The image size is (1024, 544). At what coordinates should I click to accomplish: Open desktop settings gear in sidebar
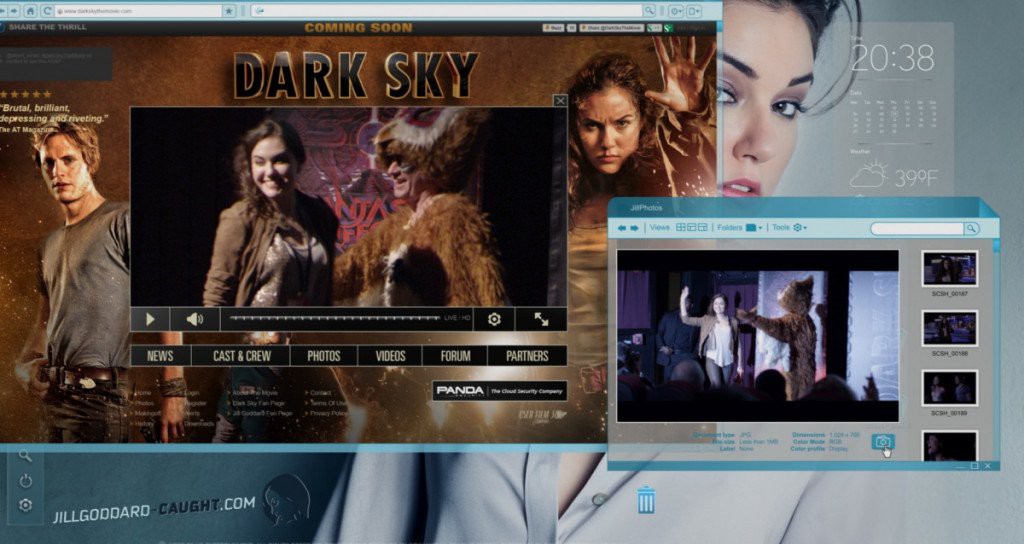(26, 505)
